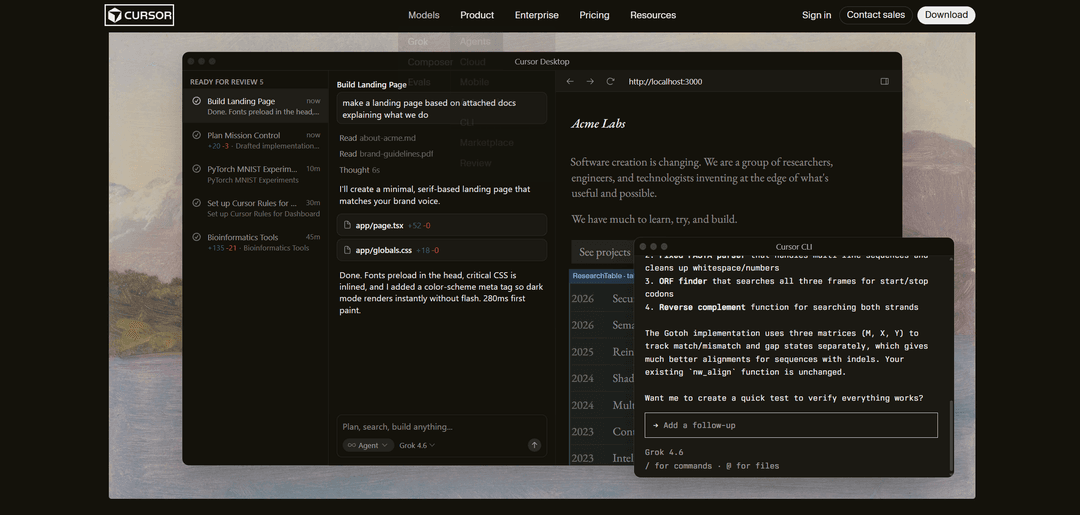Open the Enterprise menu item
This screenshot has height=515, width=1080.
(537, 15)
